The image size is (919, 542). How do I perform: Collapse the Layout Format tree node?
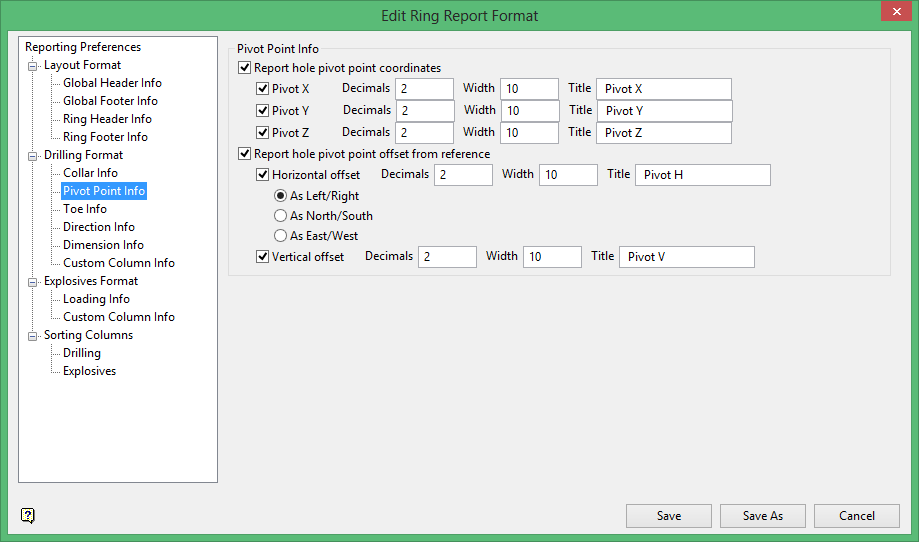(33, 66)
